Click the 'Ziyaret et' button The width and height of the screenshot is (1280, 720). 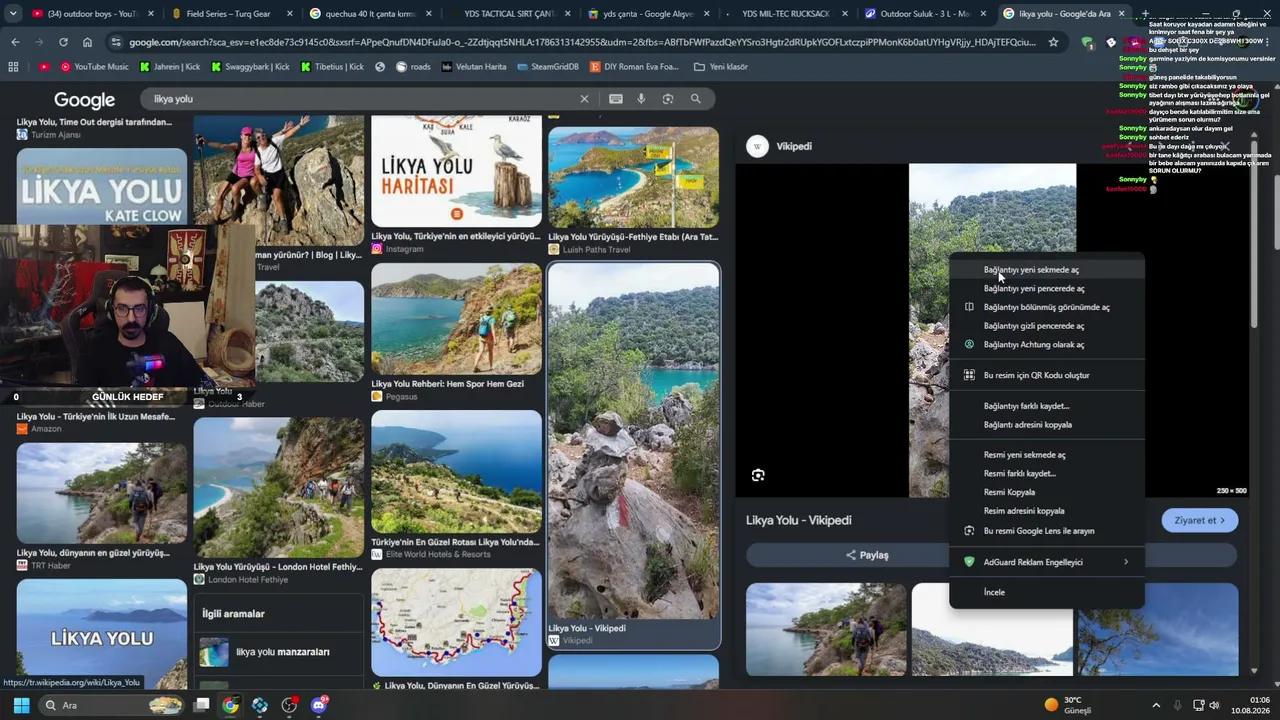1200,520
